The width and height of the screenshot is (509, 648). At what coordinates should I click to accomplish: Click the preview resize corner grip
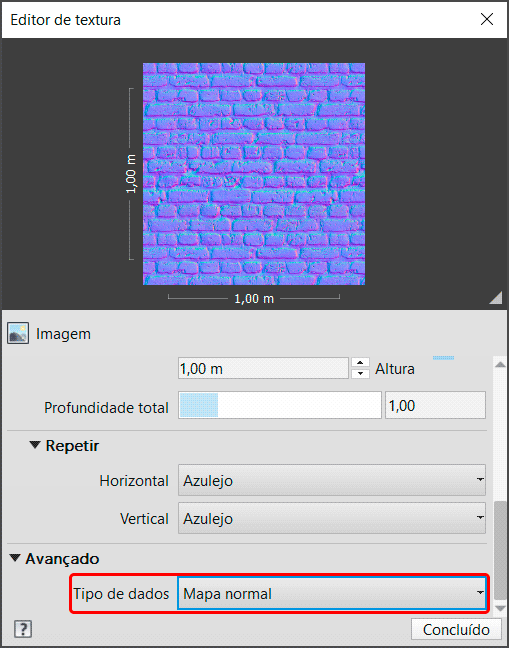(495, 298)
